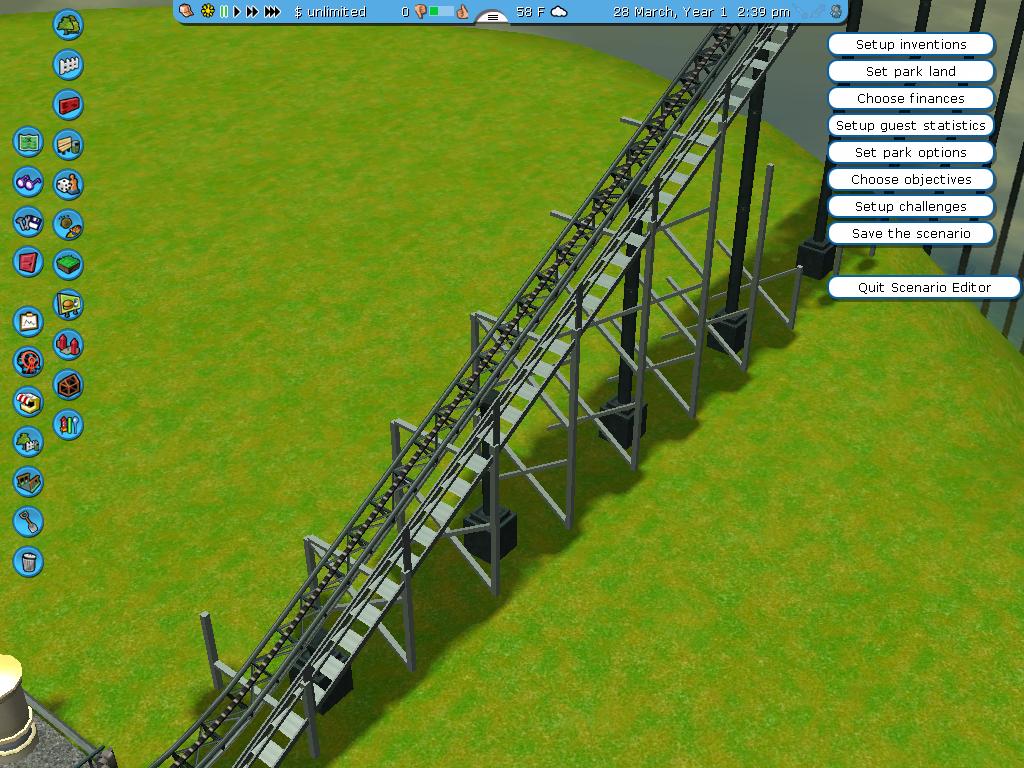The width and height of the screenshot is (1024, 768).
Task: Open Set park options
Action: click(911, 152)
